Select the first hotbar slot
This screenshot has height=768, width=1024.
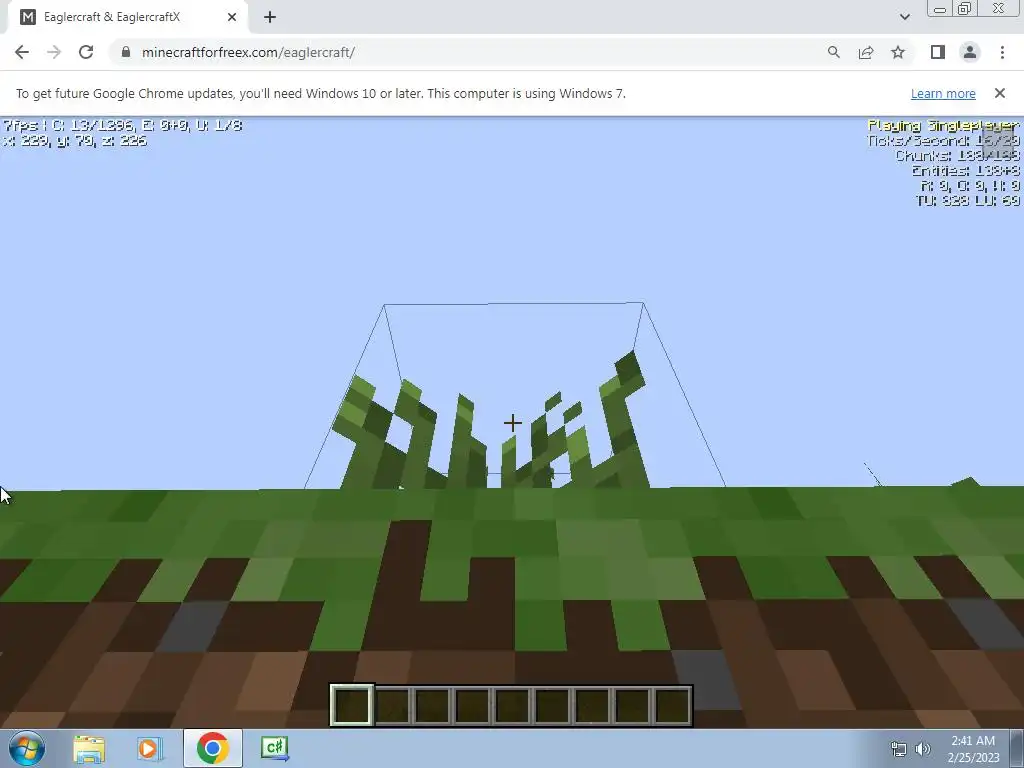point(352,705)
